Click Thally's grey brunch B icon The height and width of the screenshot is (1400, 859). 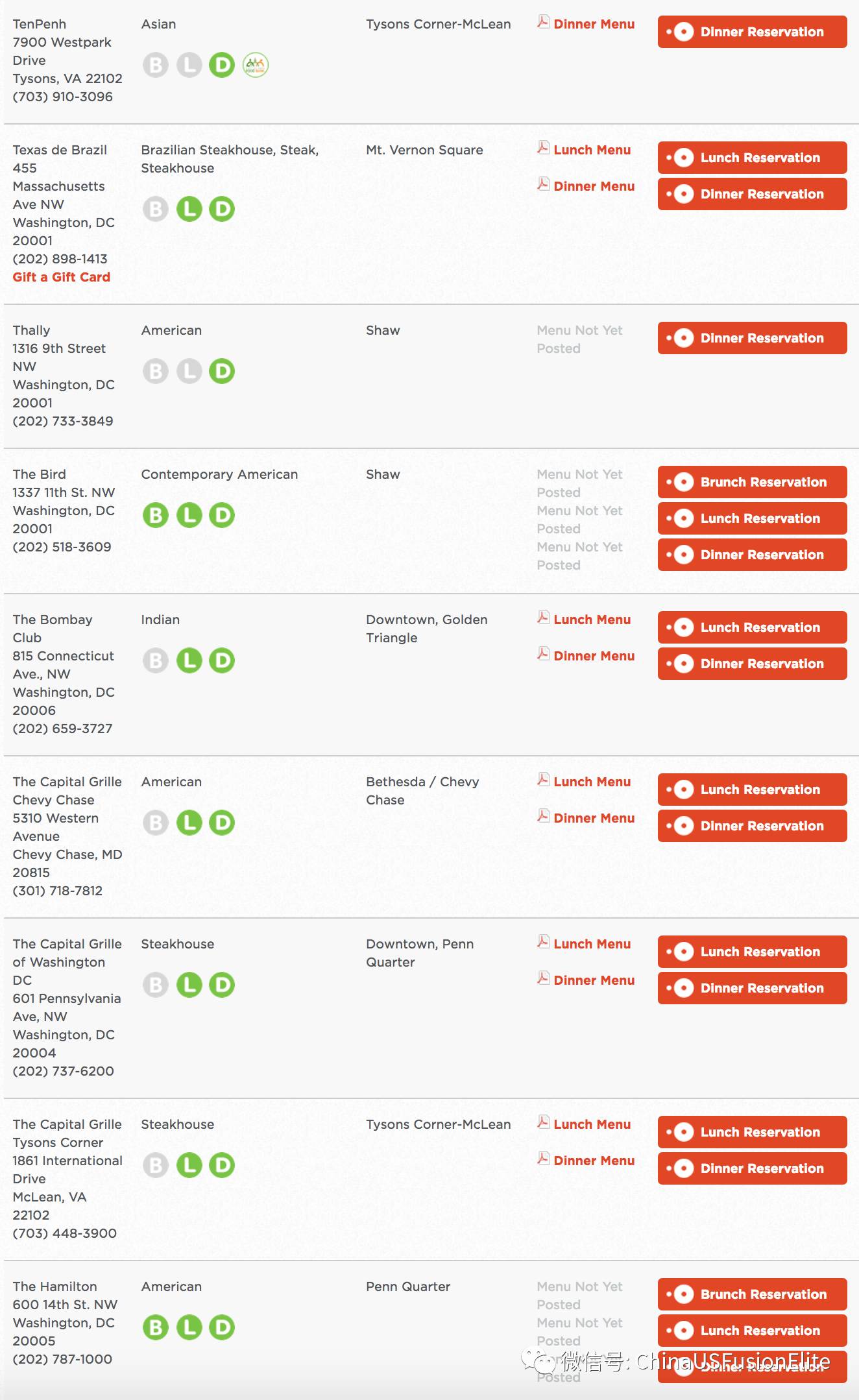pyautogui.click(x=156, y=371)
